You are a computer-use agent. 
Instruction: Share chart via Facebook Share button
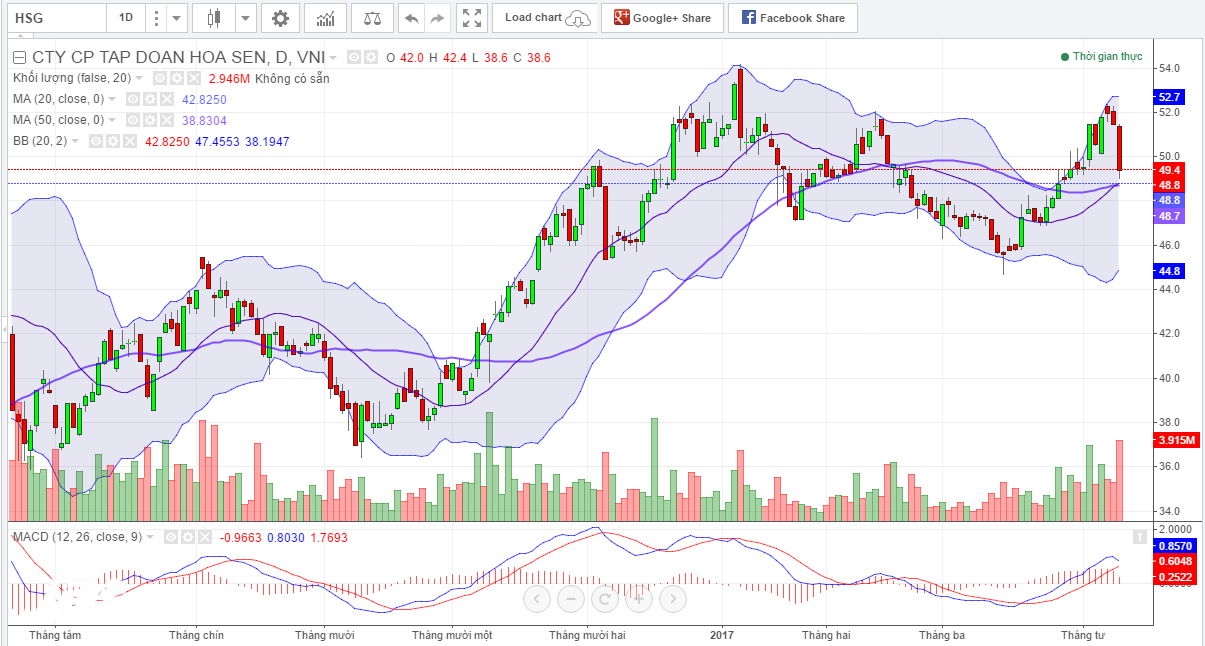(x=792, y=18)
